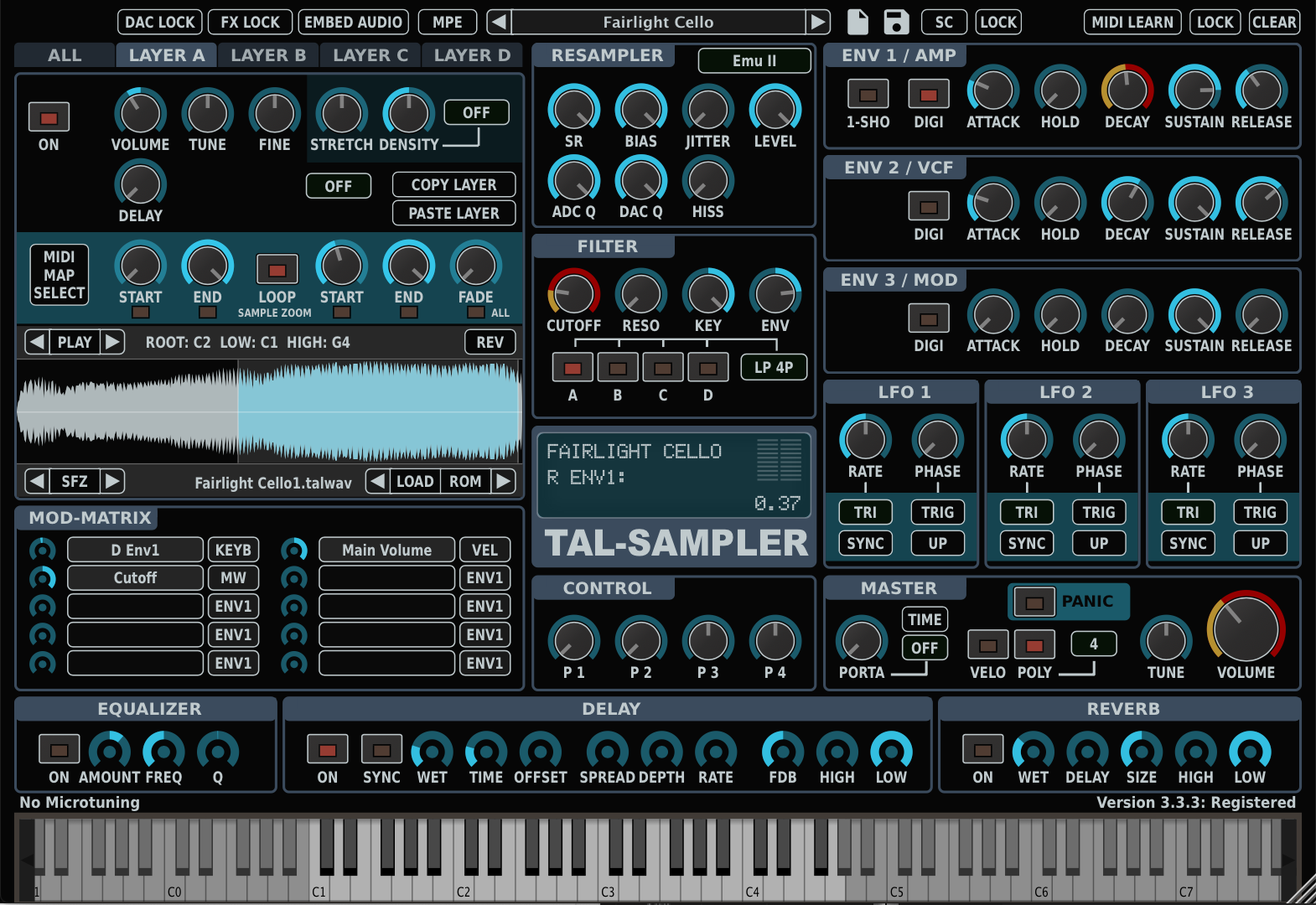Adjust the control P 1 knob
The image size is (1316, 905).
coord(573,640)
